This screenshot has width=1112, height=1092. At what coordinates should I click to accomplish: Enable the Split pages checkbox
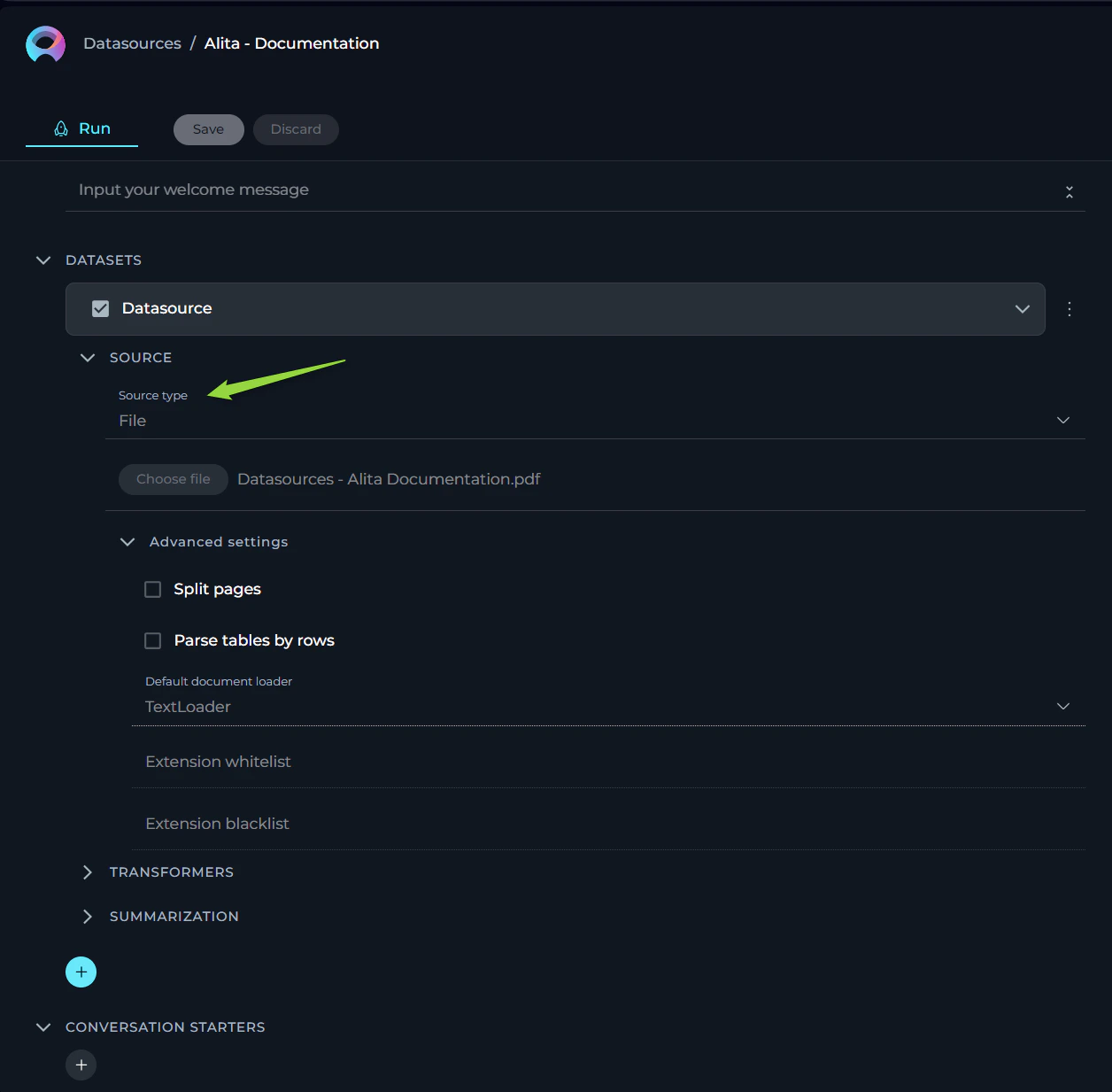(152, 589)
